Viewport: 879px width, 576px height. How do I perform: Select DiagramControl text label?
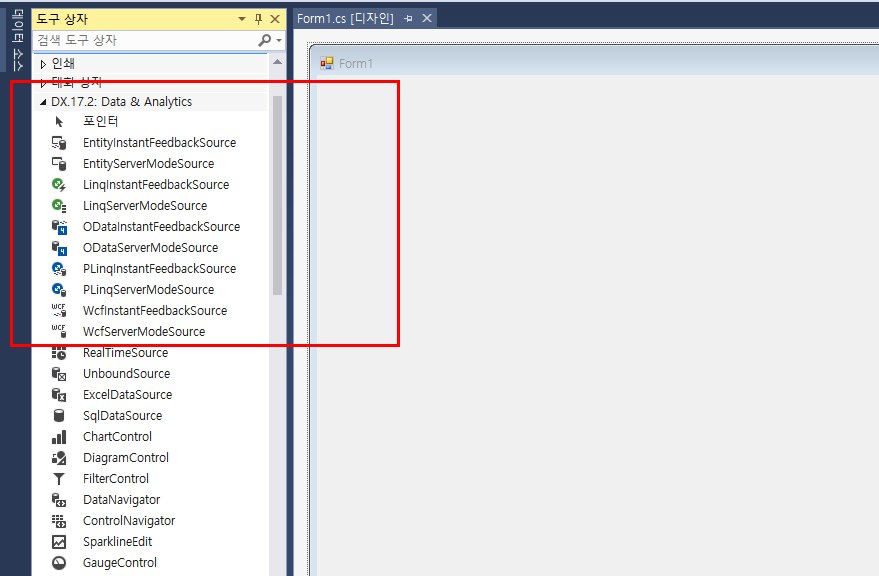(126, 458)
